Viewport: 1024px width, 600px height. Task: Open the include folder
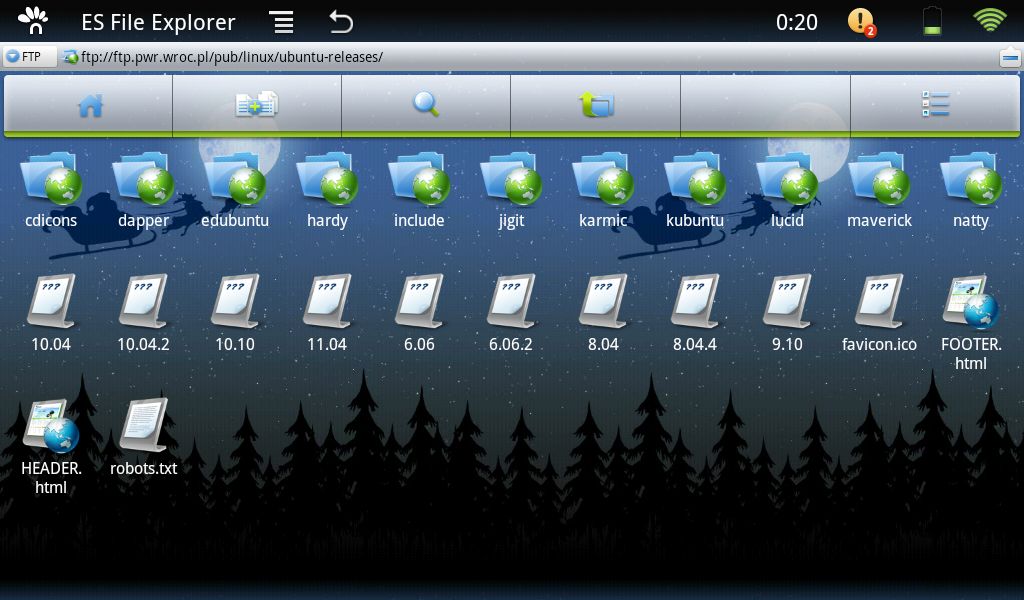(x=419, y=190)
